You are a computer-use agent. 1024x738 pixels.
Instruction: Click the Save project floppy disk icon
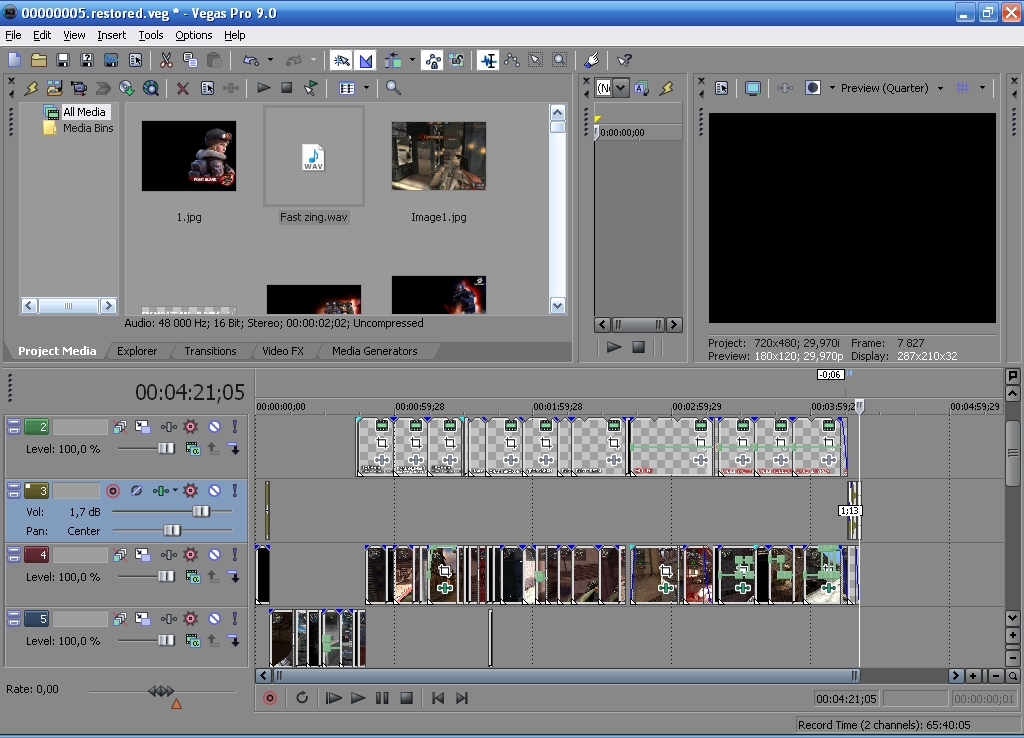click(63, 61)
